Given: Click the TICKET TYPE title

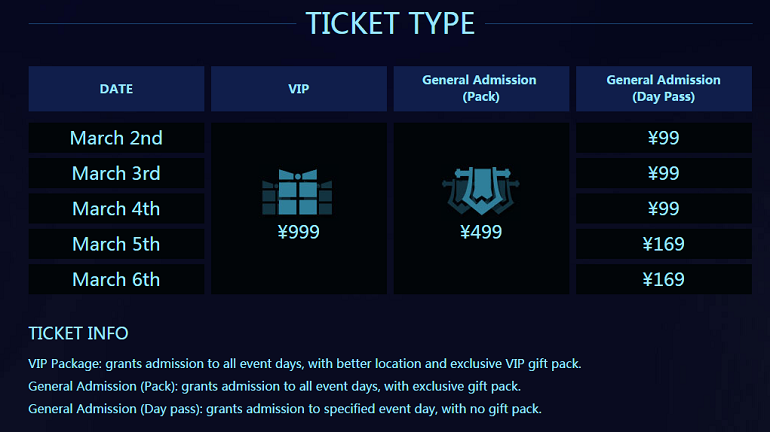Looking at the screenshot, I should tap(390, 23).
